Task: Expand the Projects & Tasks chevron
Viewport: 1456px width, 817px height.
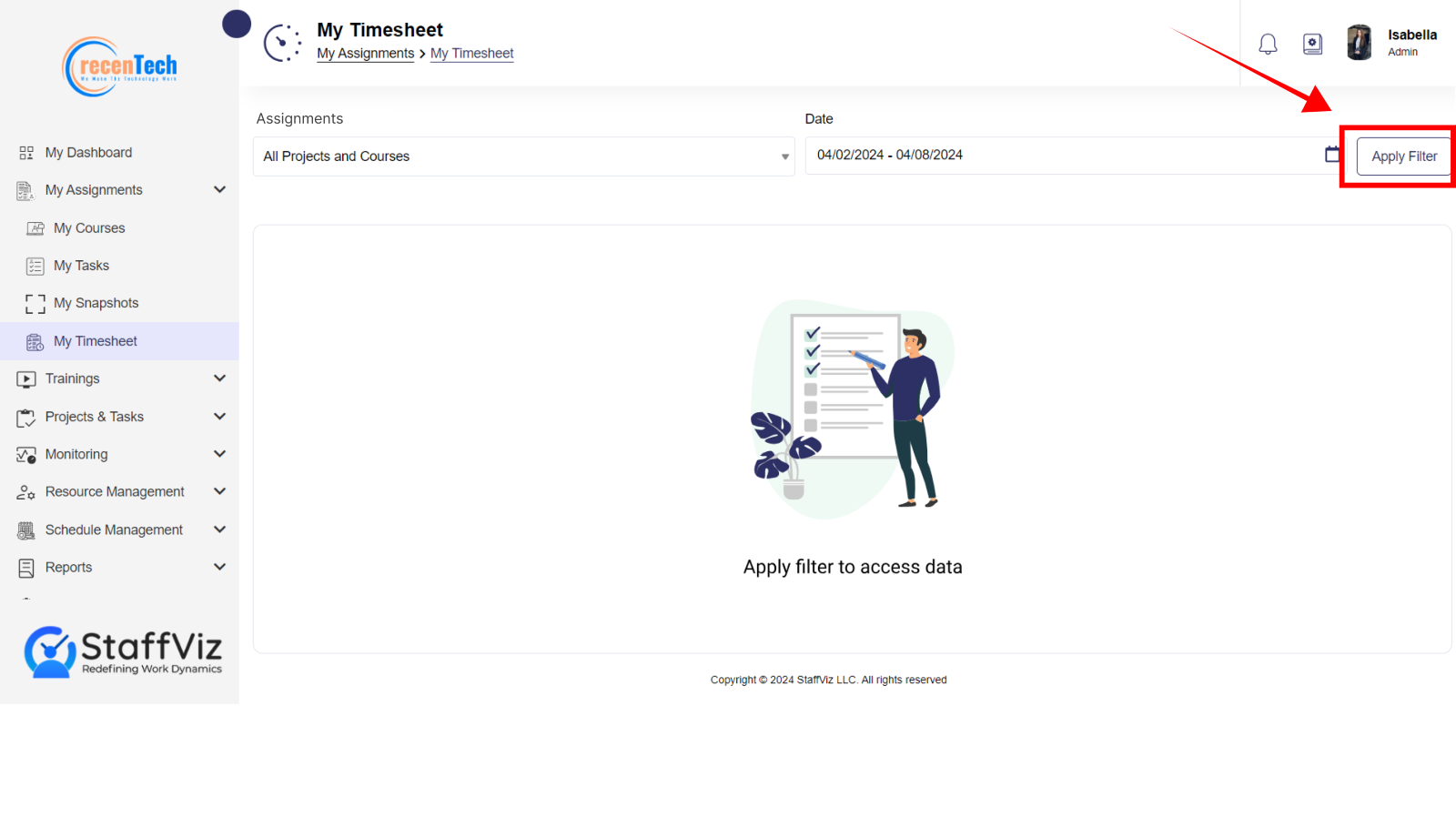Action: pyautogui.click(x=219, y=416)
